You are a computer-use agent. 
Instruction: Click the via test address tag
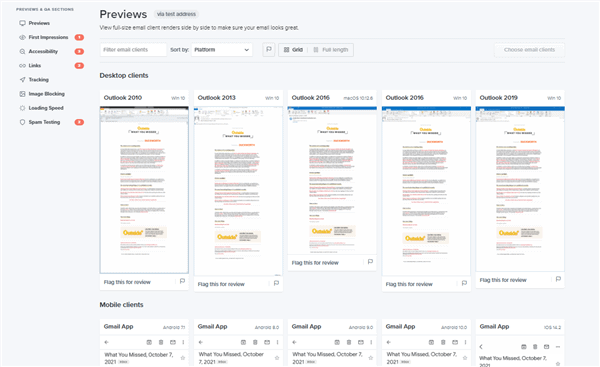[176, 14]
